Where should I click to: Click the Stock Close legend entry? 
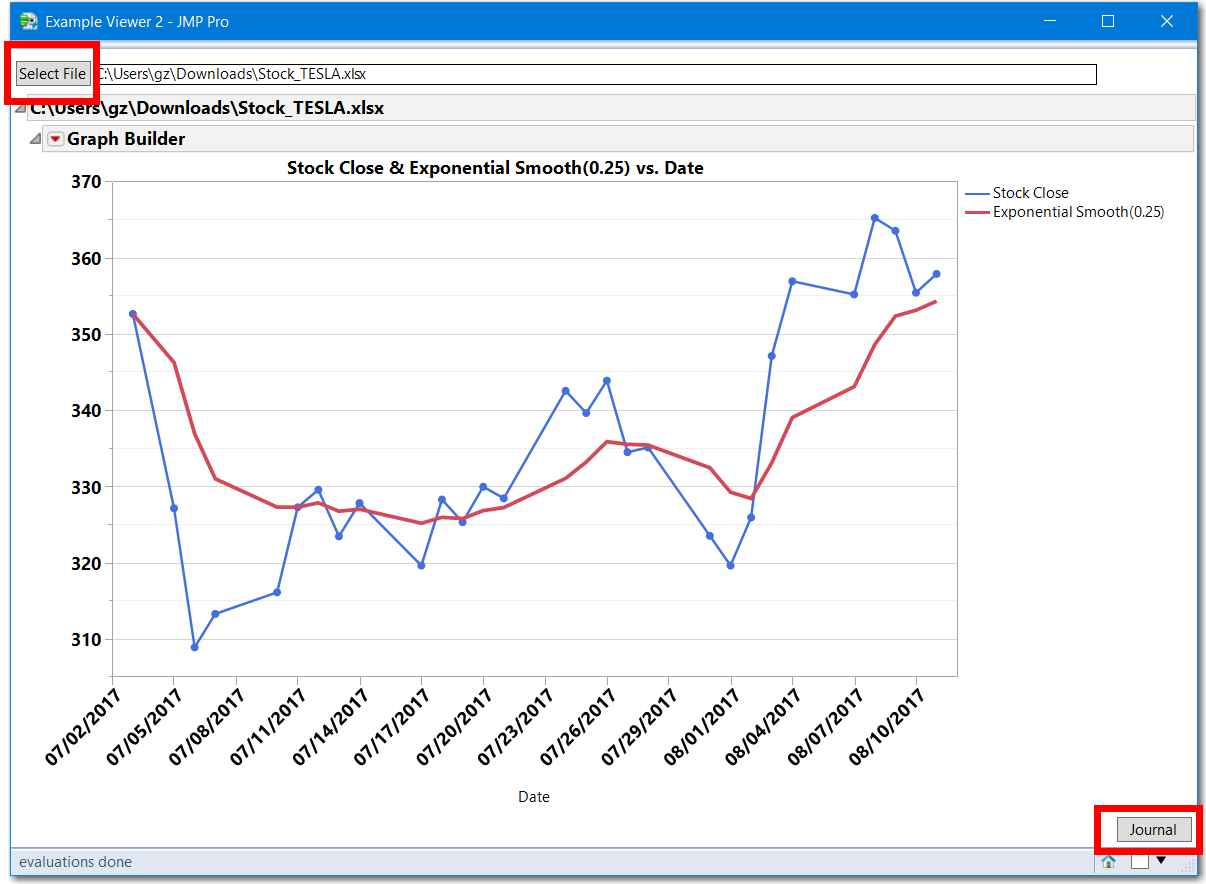click(x=1017, y=193)
